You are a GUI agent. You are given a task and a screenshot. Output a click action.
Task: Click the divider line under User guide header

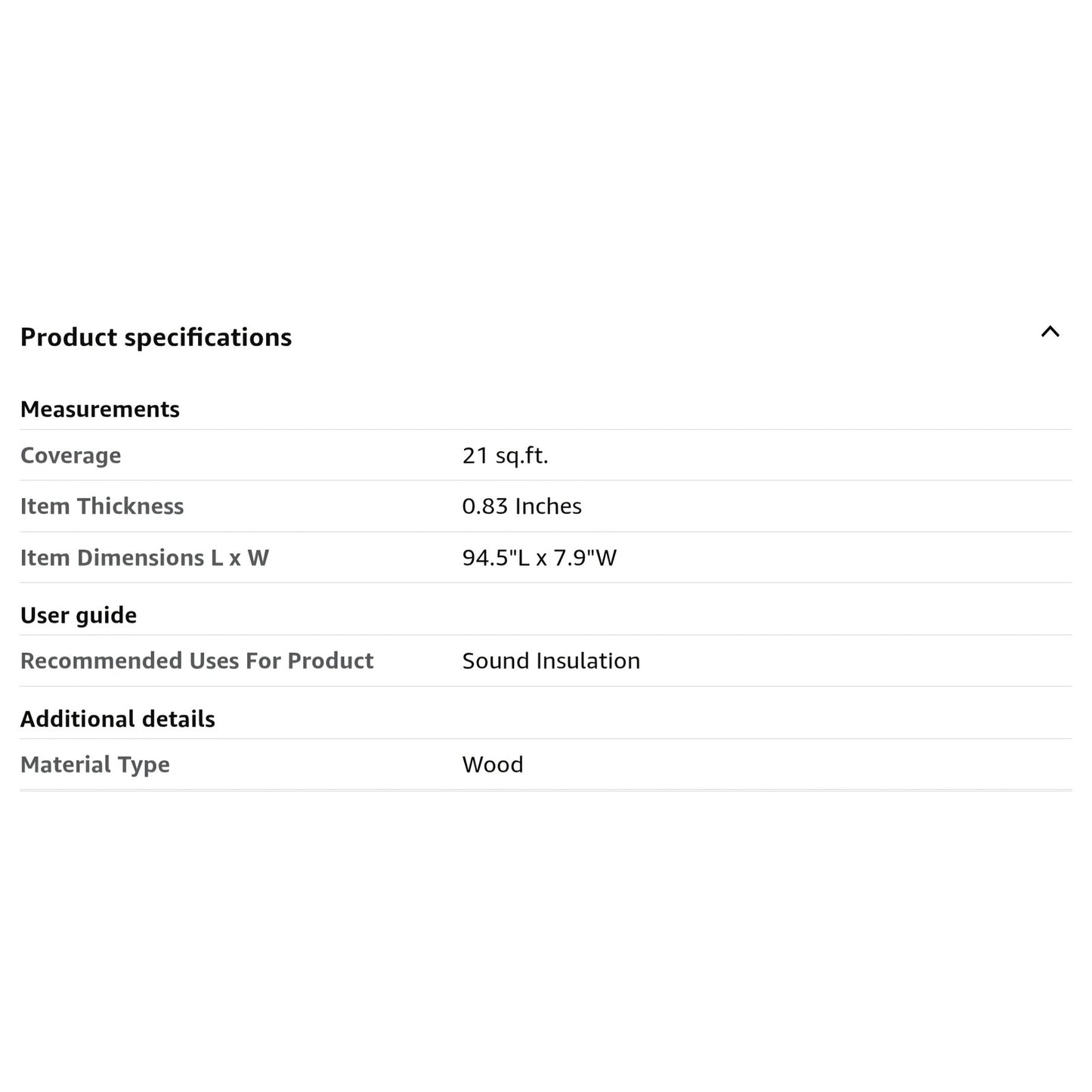click(x=546, y=635)
